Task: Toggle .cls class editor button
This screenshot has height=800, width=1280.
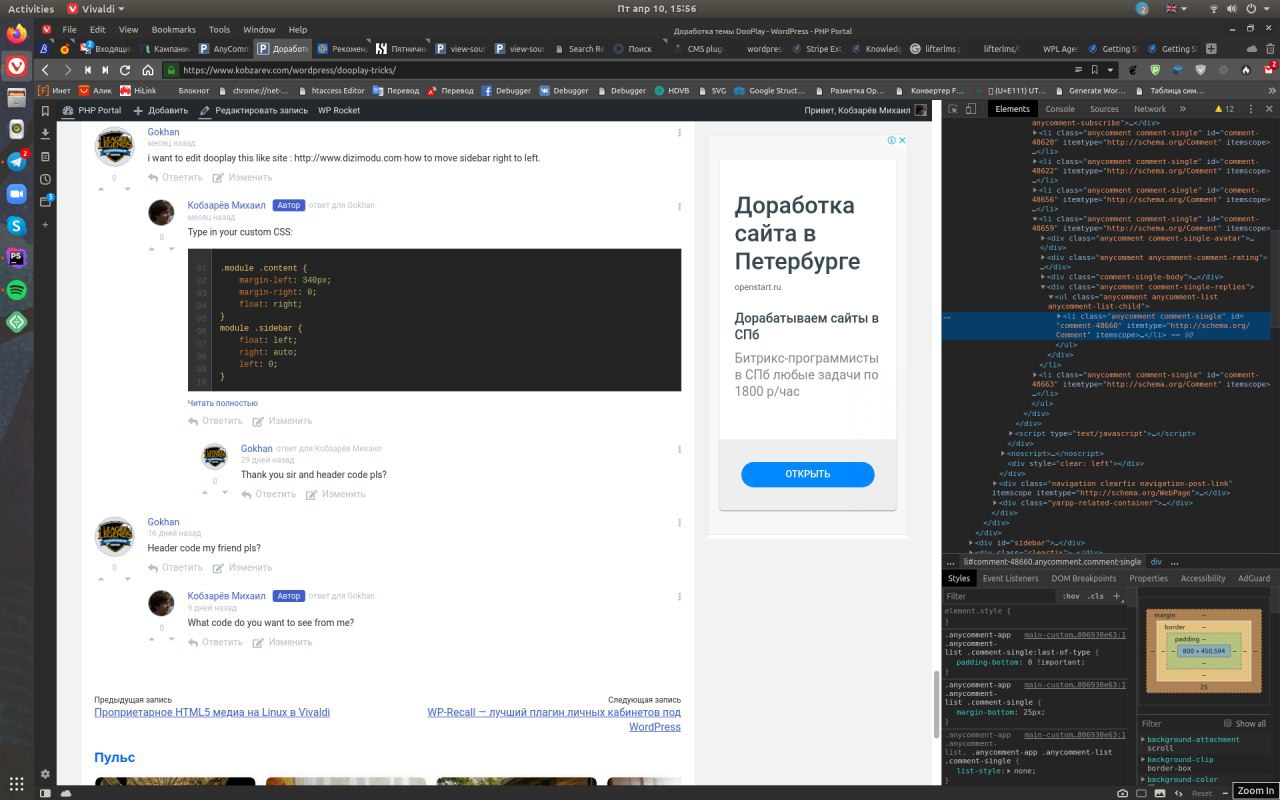Action: click(1096, 596)
